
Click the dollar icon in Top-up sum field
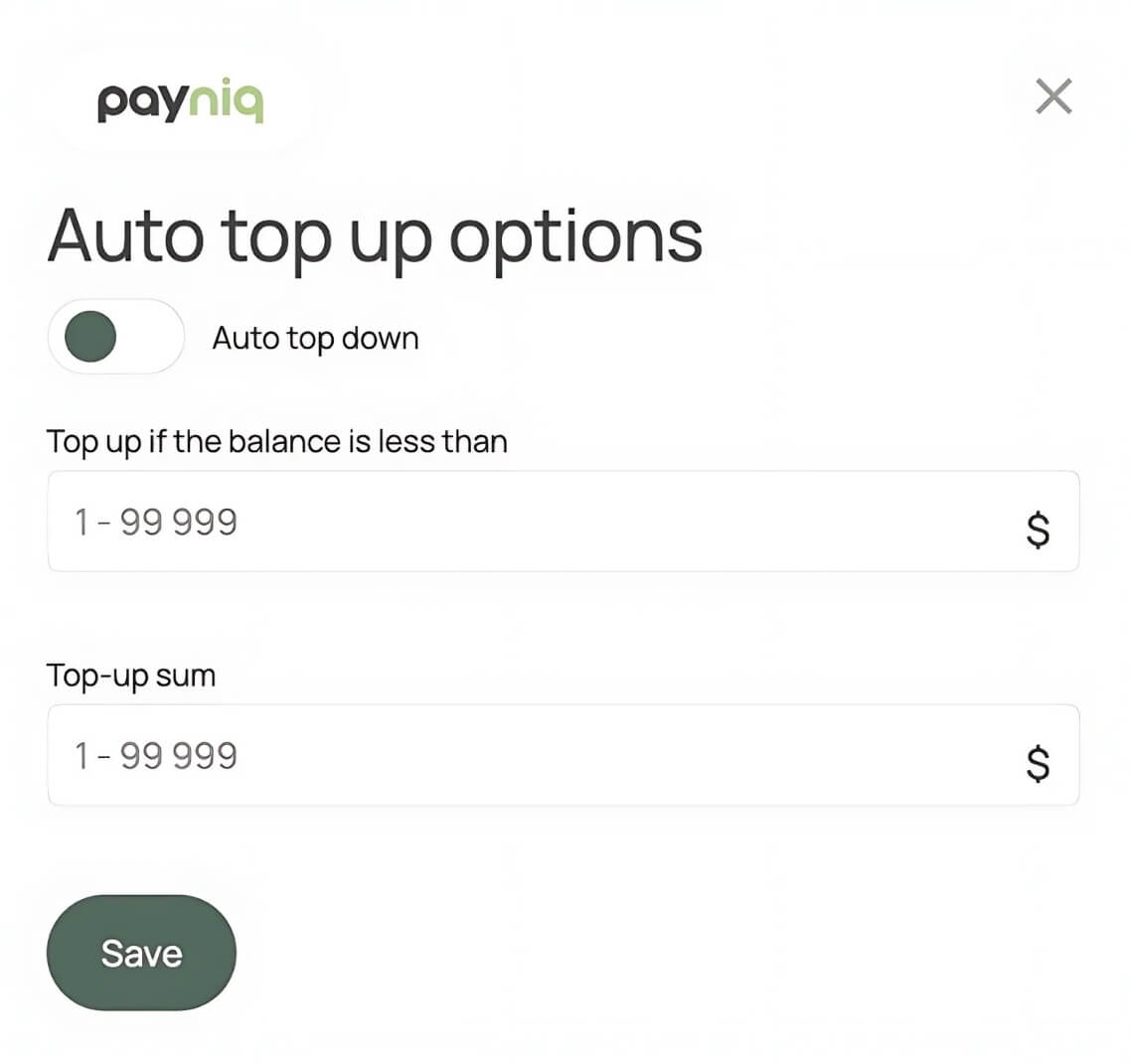pyautogui.click(x=1037, y=763)
